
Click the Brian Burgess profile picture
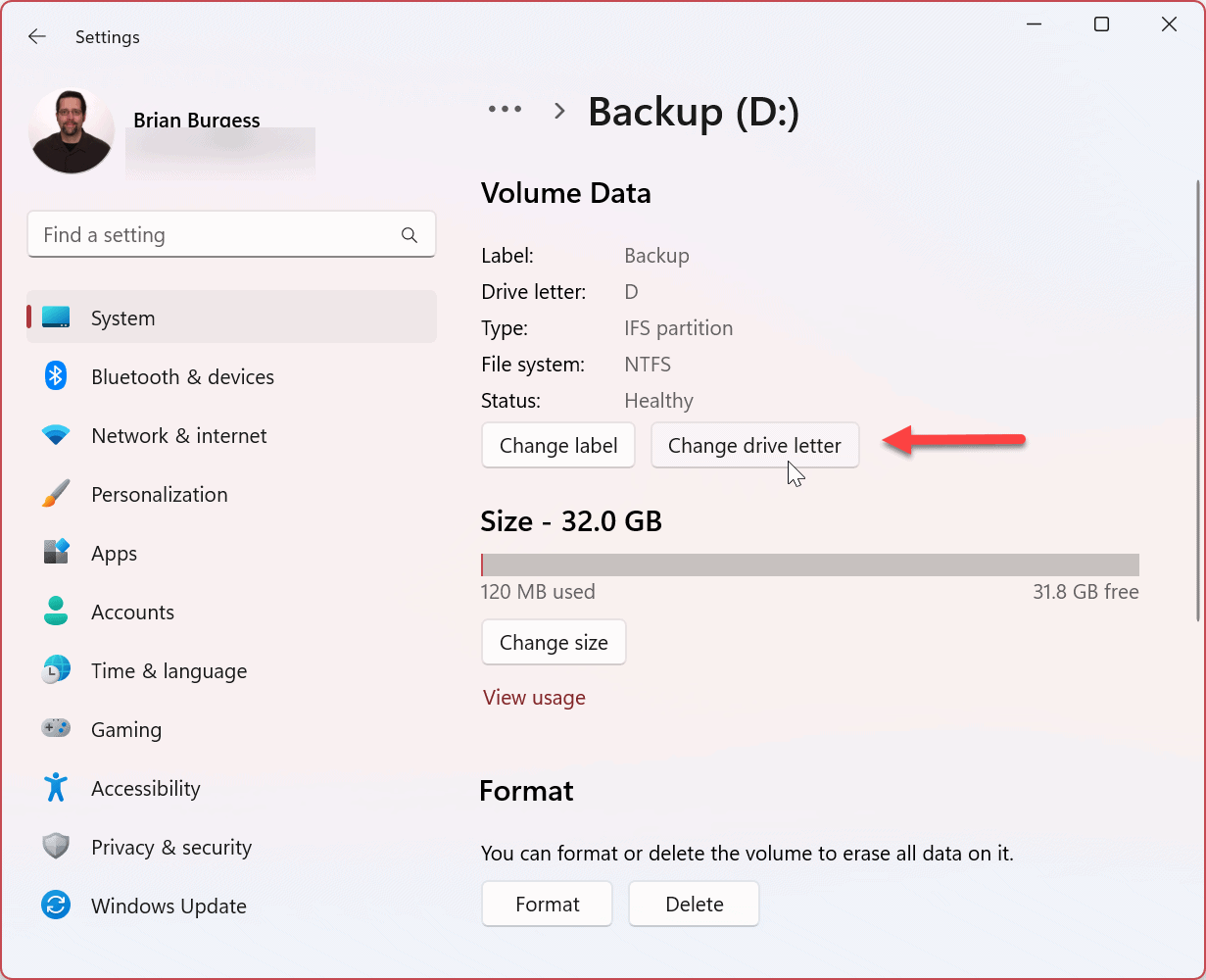(x=72, y=131)
